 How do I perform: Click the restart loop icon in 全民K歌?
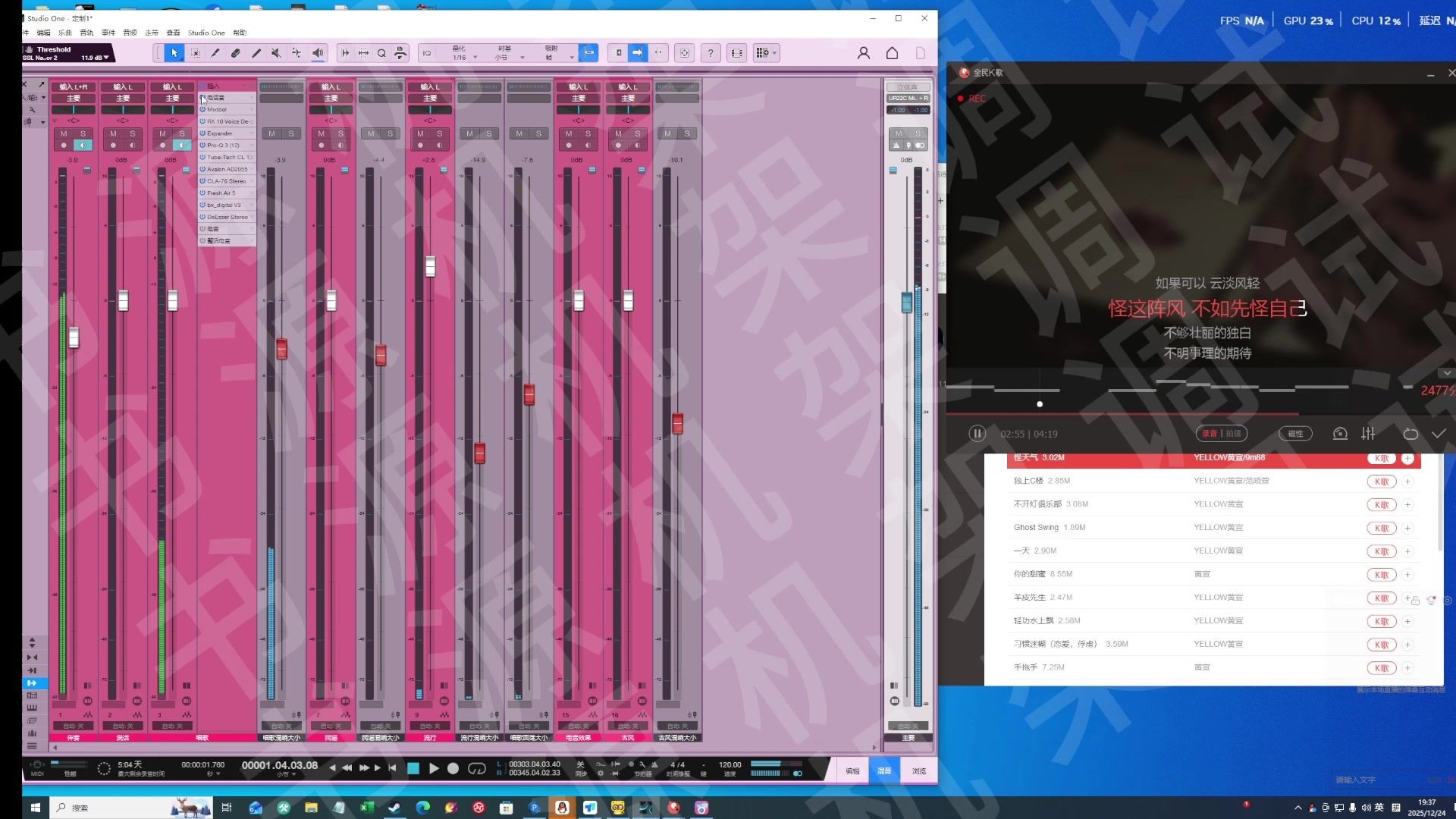click(x=1410, y=434)
